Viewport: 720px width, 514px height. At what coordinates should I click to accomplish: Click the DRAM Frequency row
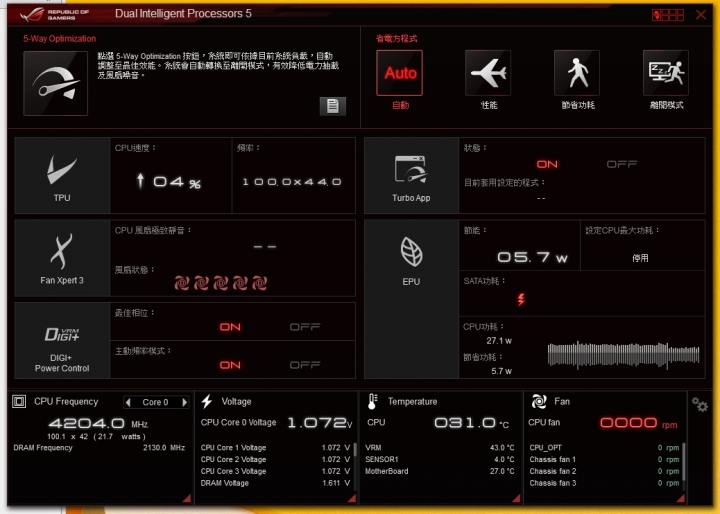coord(99,448)
